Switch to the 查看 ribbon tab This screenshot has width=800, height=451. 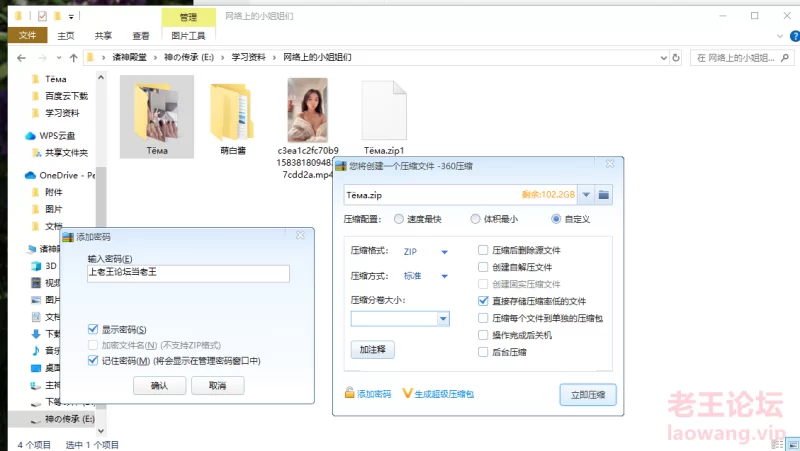(141, 35)
